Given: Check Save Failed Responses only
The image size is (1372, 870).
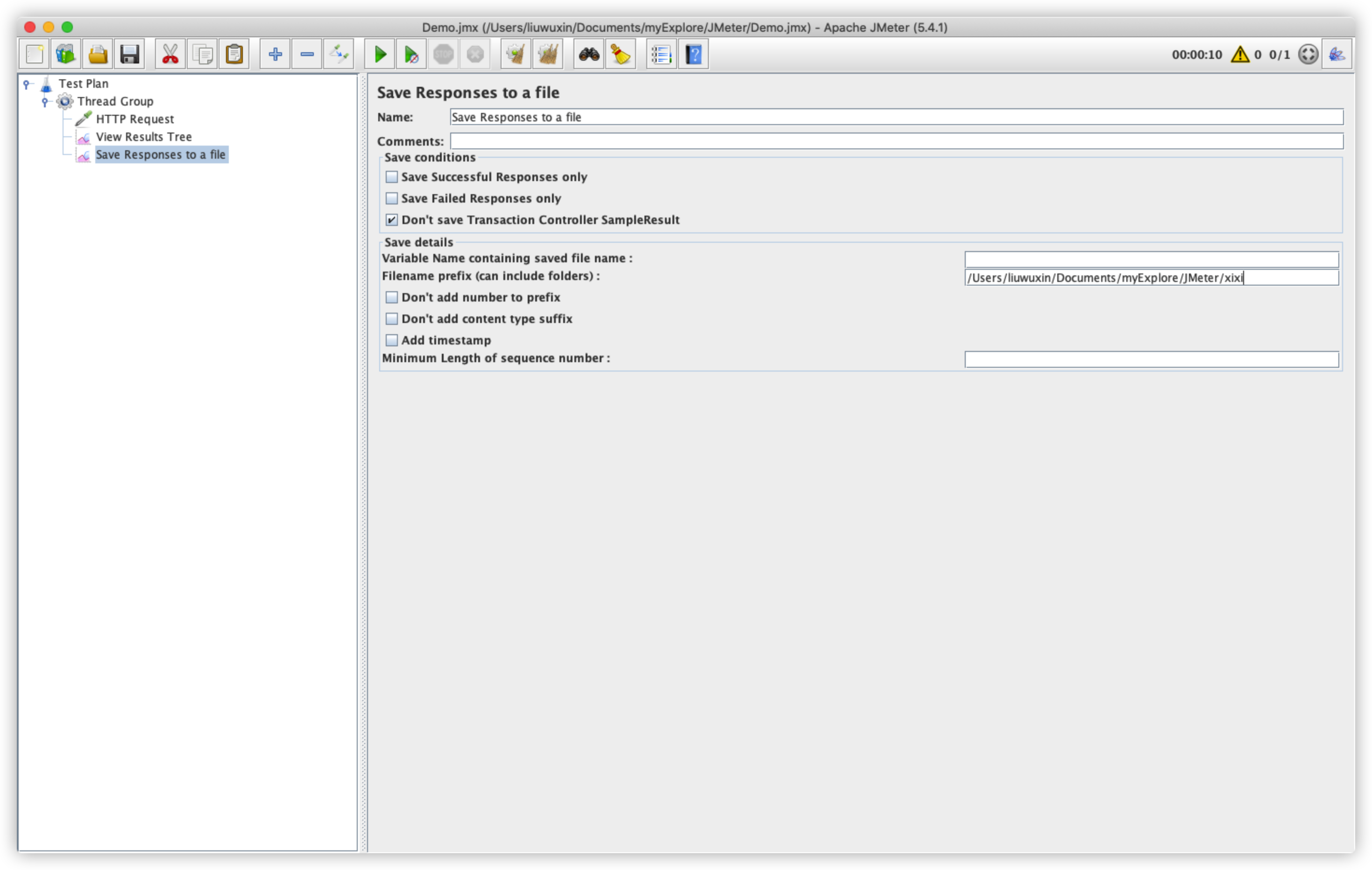Looking at the screenshot, I should (391, 199).
